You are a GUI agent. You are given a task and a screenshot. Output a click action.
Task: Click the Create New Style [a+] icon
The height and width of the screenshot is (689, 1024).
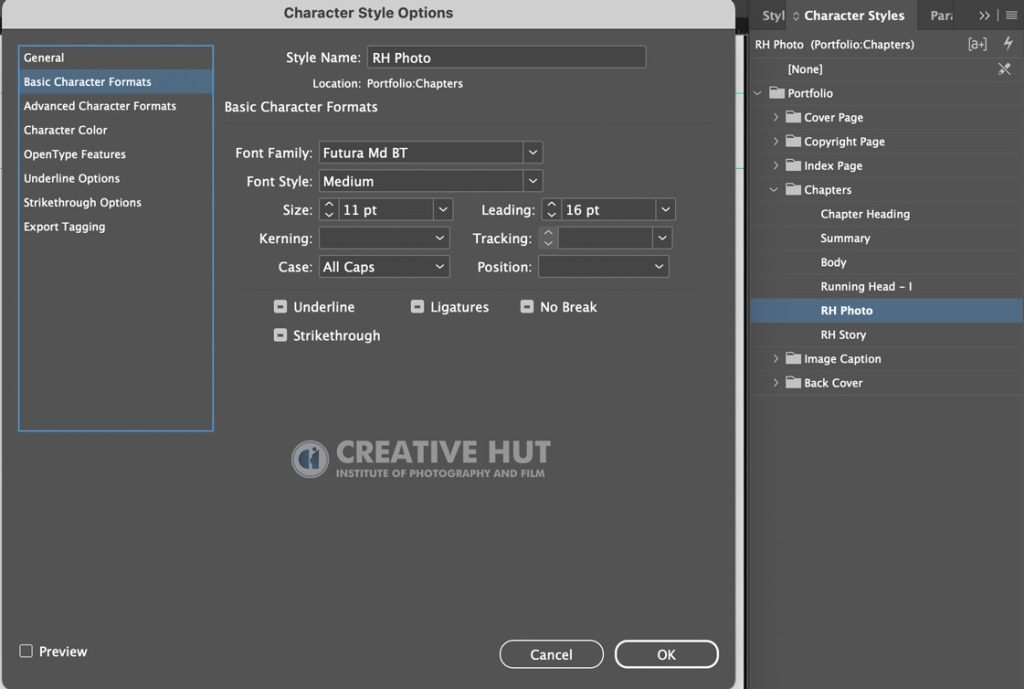(977, 44)
